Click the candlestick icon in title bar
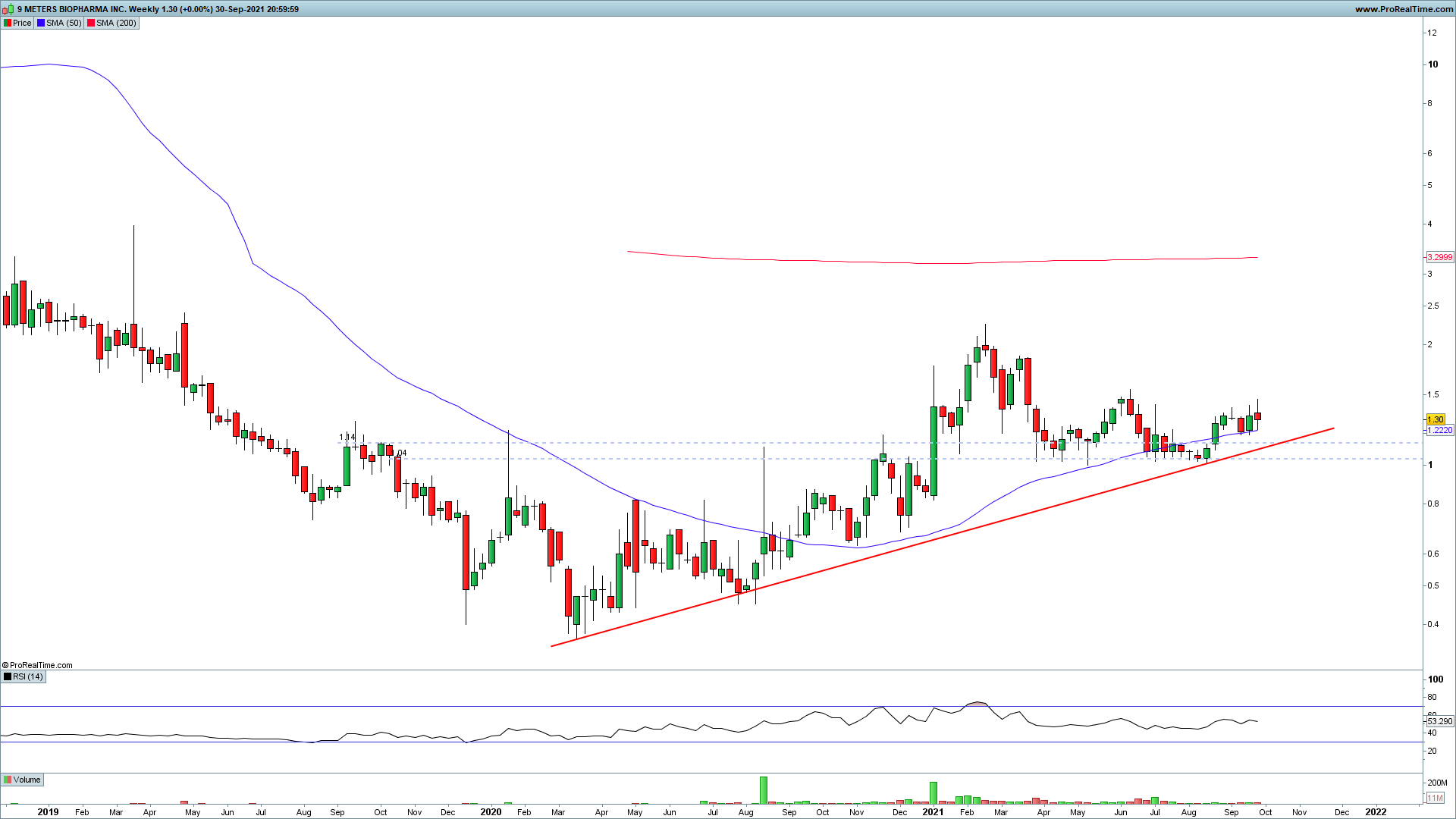Image resolution: width=1456 pixels, height=819 pixels. click(9, 9)
